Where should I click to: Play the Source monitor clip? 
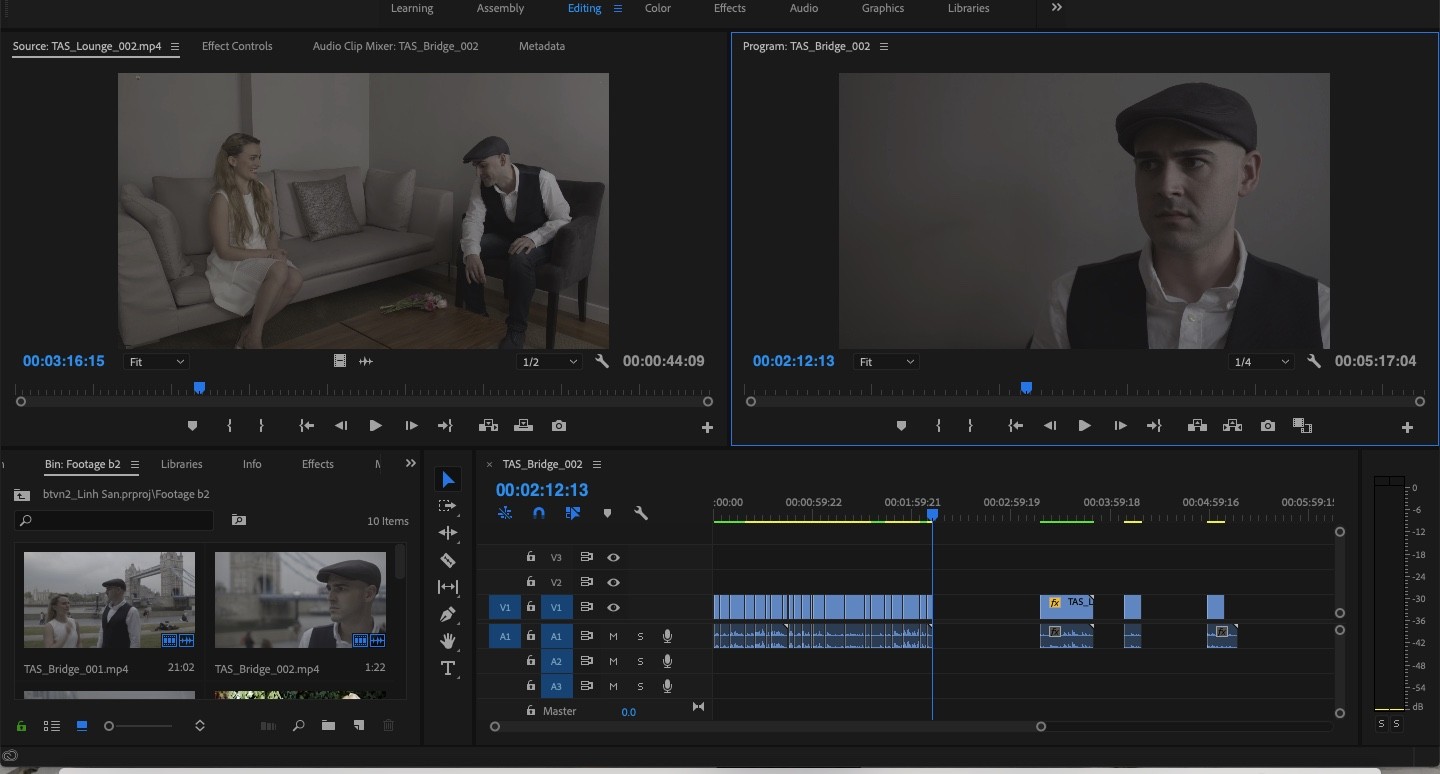point(375,426)
